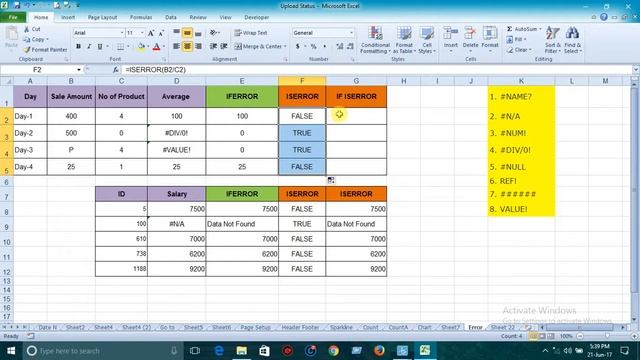Open the General number format dropdown
This screenshot has width=640, height=360.
pos(351,33)
